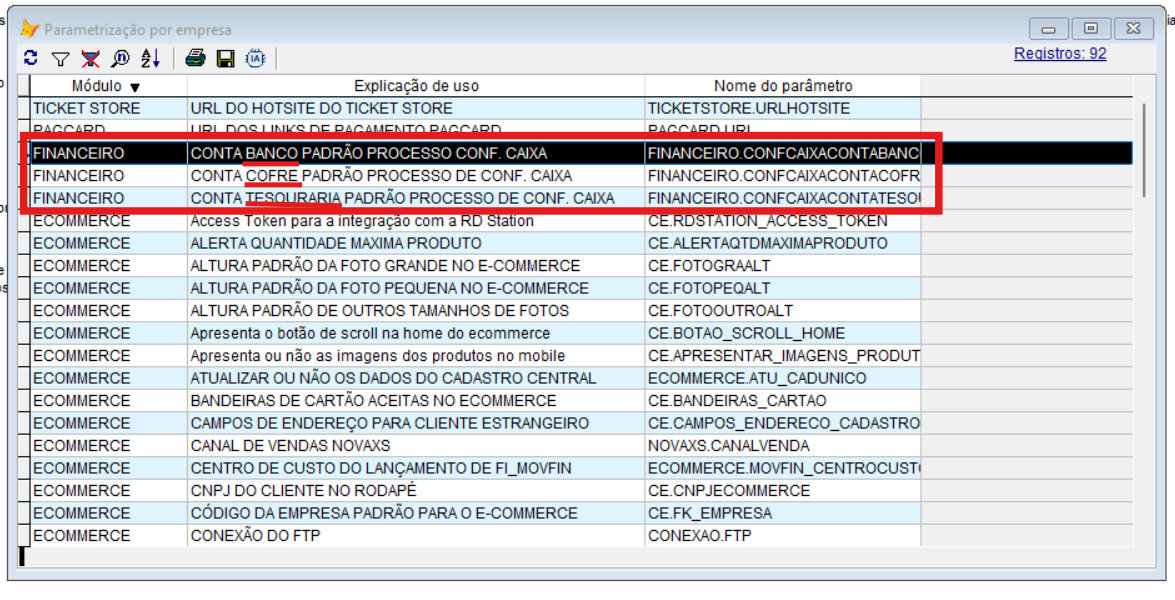
Task: Select the TICKET STORE URL hotsite row
Action: tap(320, 108)
